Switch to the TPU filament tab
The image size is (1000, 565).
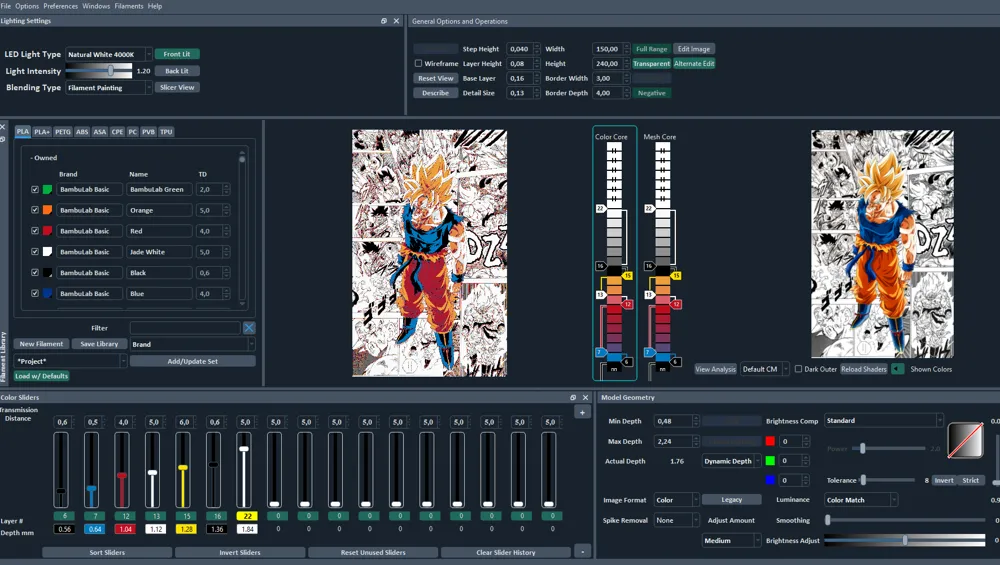[166, 132]
